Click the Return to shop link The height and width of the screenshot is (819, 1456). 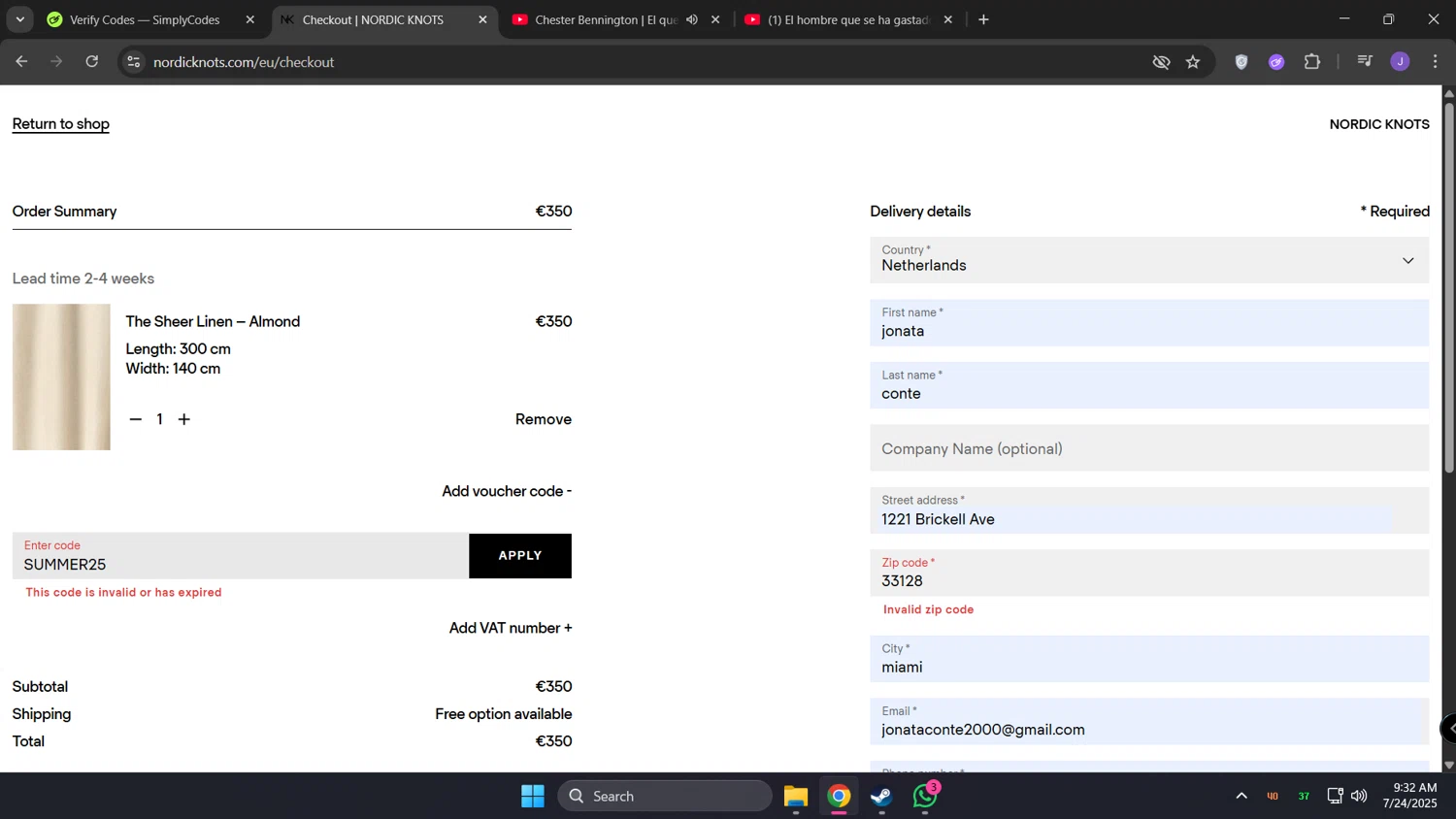[60, 124]
